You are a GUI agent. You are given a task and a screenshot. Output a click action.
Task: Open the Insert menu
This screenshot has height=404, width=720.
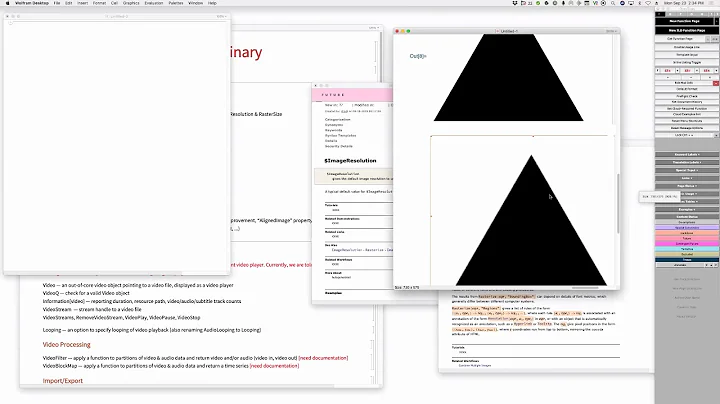82,3
